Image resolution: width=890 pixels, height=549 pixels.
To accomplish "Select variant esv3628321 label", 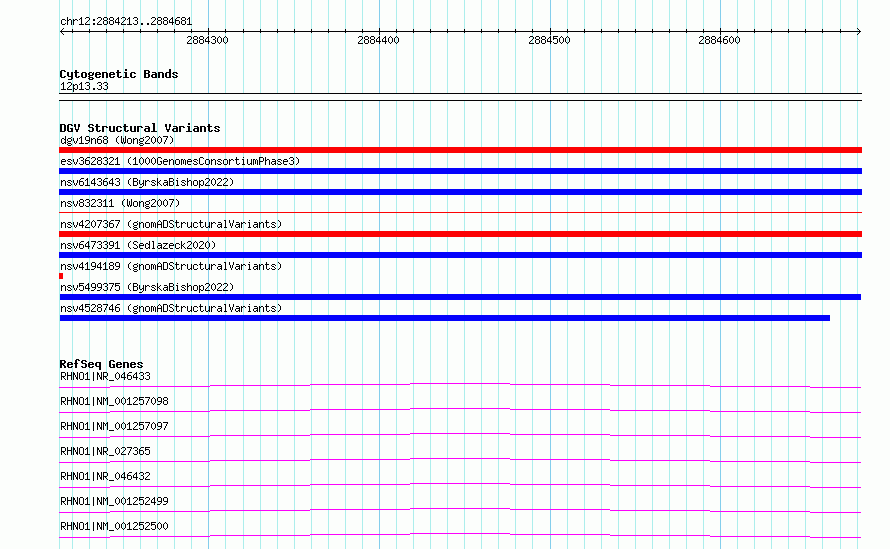I will (180, 161).
